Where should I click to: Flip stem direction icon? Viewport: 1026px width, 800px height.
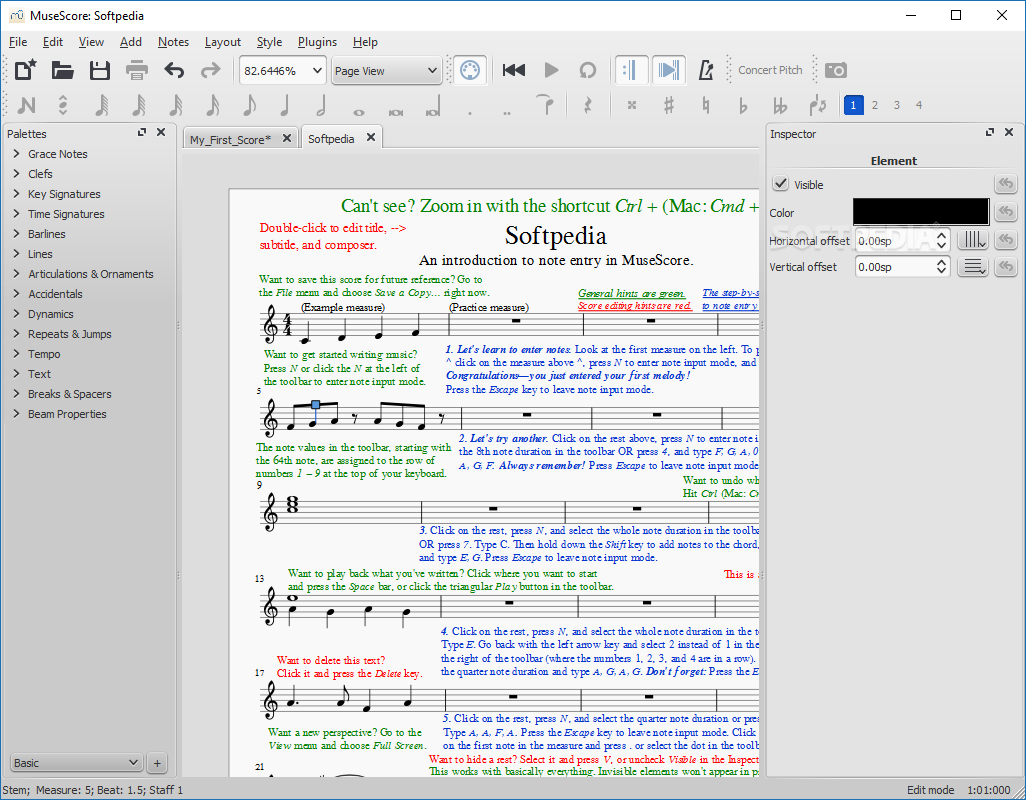(x=817, y=105)
